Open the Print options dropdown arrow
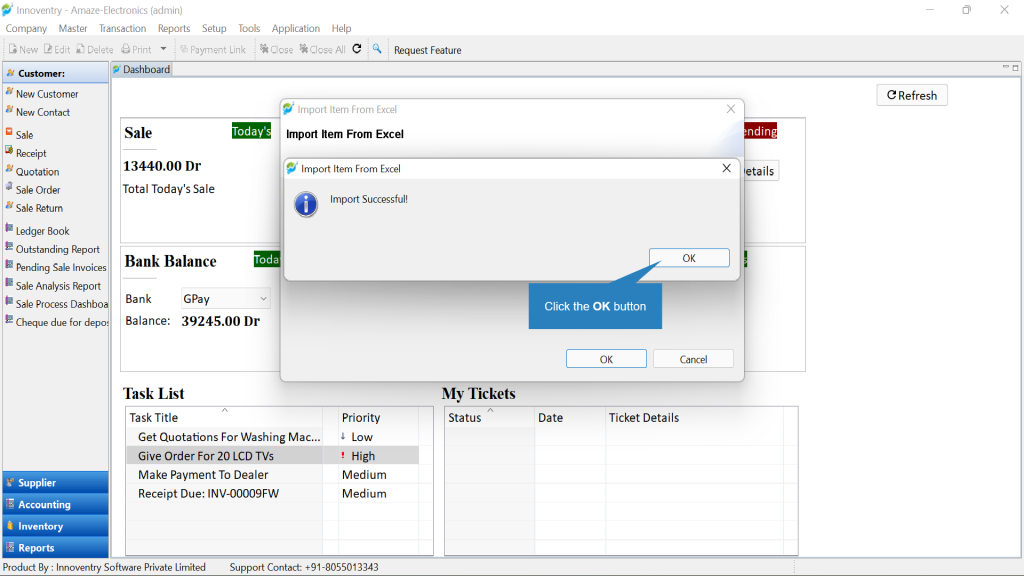1024x576 pixels. tap(163, 49)
